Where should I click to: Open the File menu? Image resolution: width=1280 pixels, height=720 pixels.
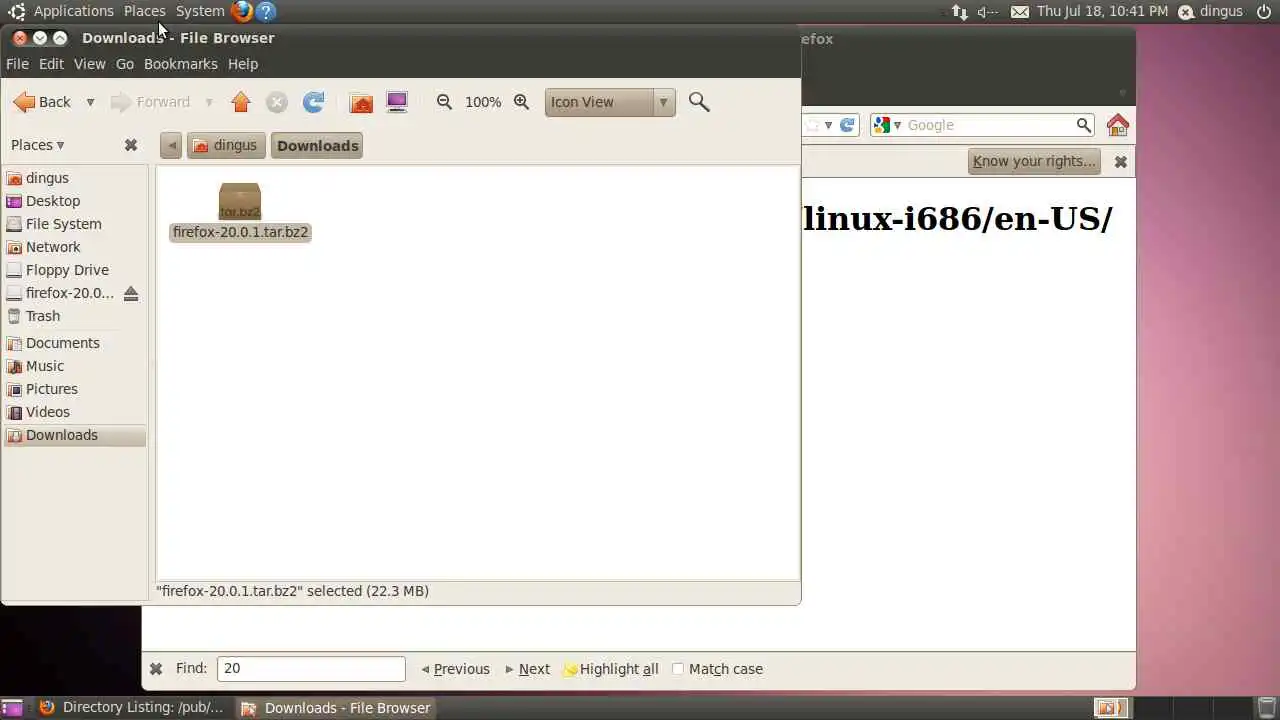(x=17, y=64)
